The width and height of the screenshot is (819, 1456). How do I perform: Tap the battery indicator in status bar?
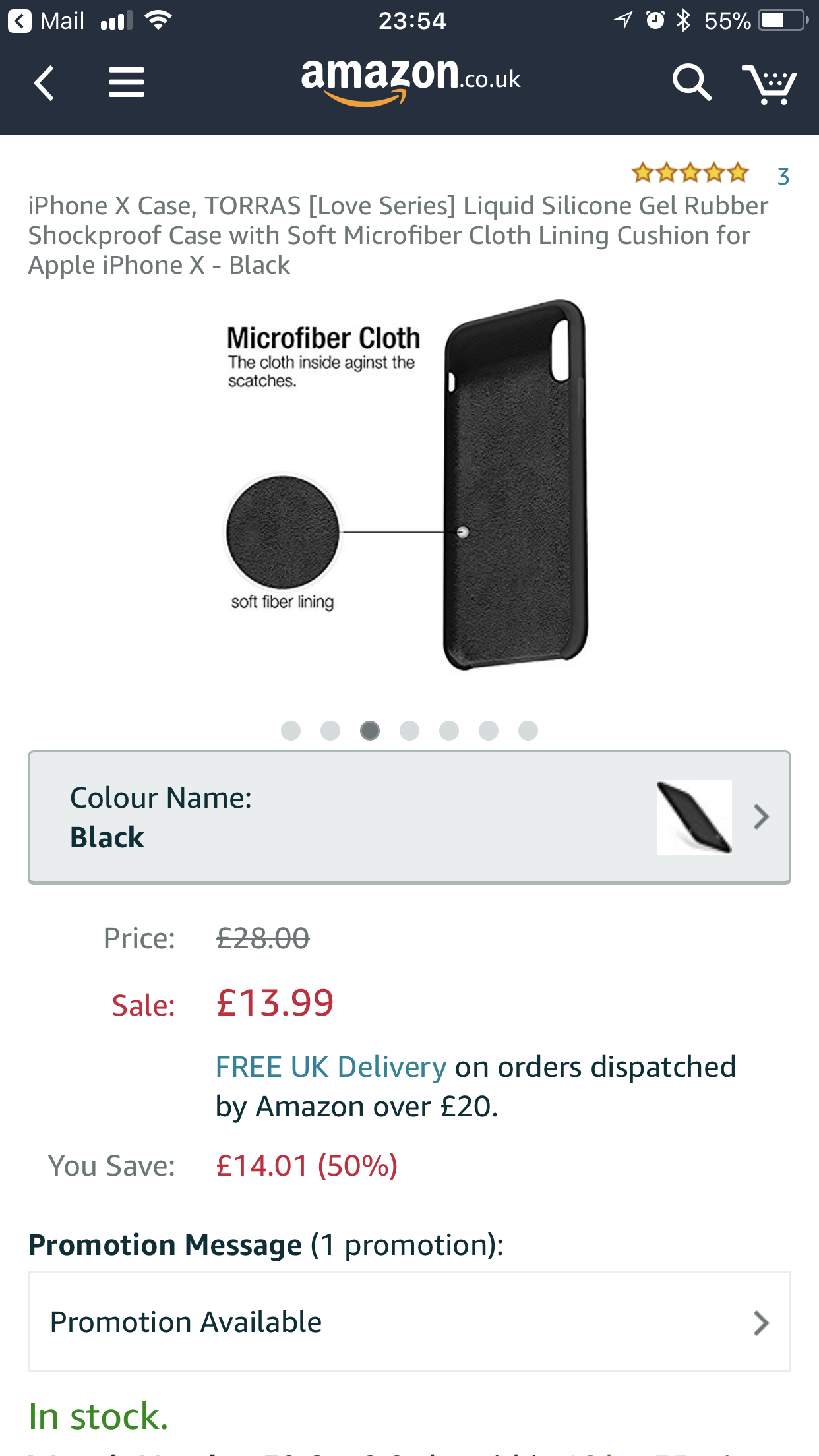coord(783,20)
